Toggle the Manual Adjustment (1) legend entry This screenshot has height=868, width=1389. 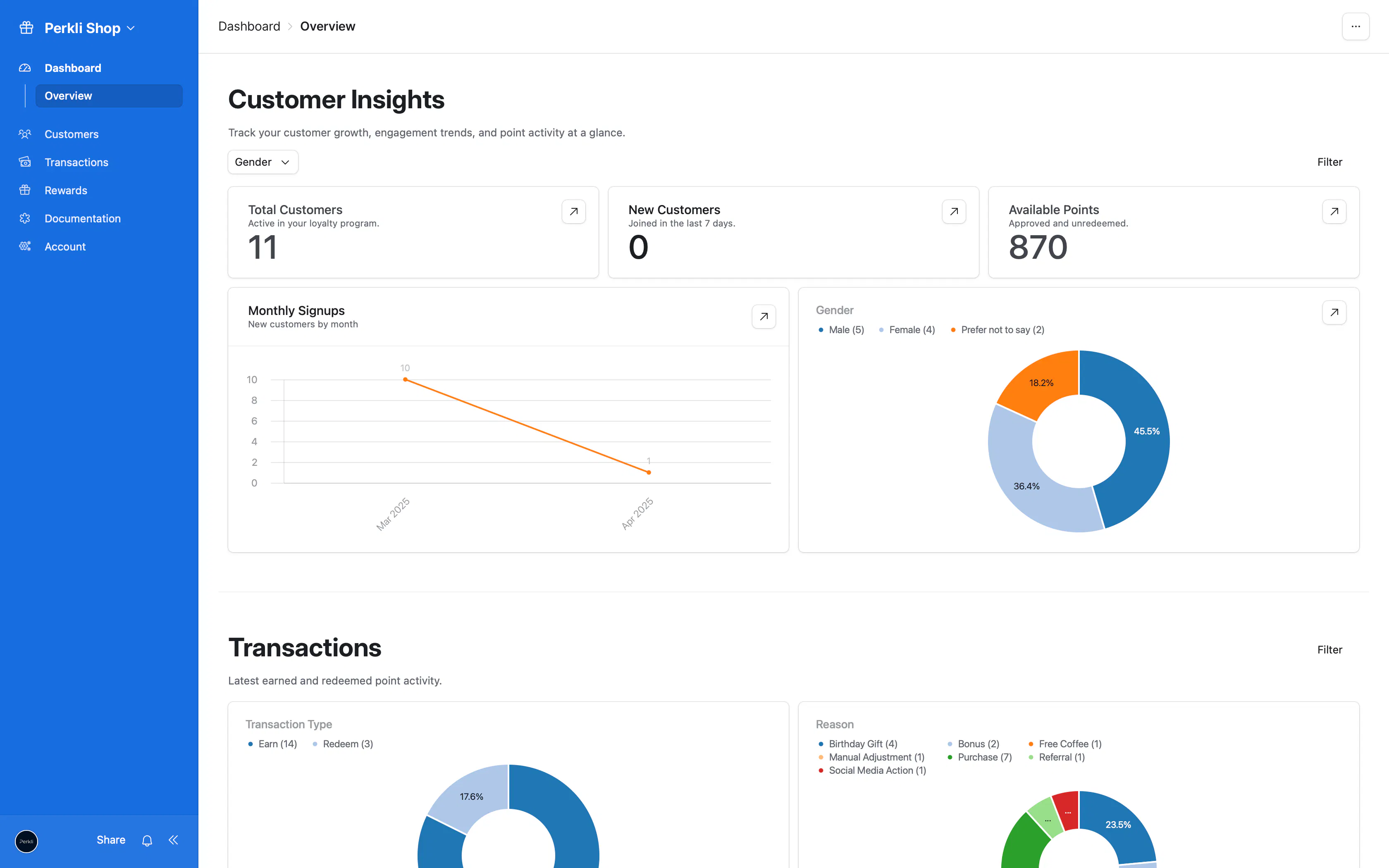(872, 757)
